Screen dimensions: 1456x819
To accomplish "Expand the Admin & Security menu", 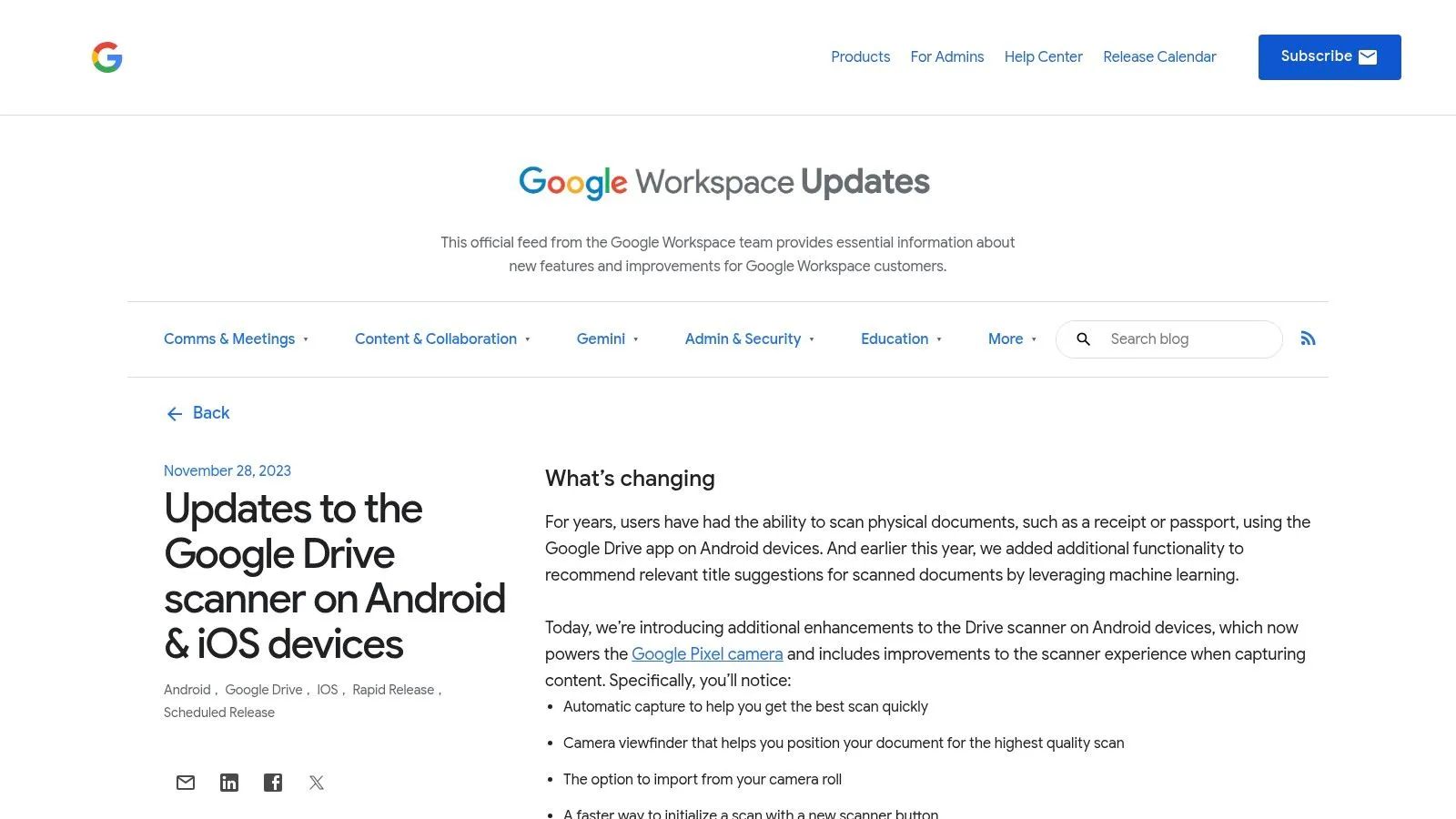I will [743, 339].
